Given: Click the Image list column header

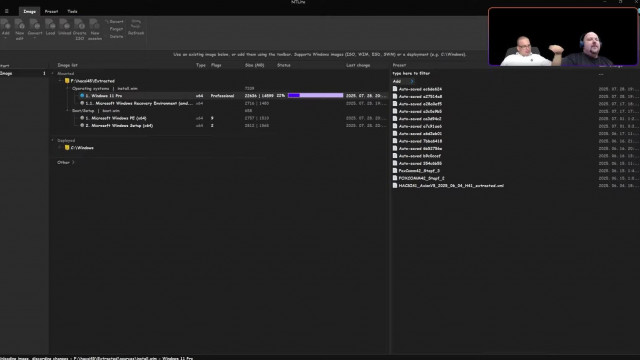Looking at the screenshot, I should point(67,65).
